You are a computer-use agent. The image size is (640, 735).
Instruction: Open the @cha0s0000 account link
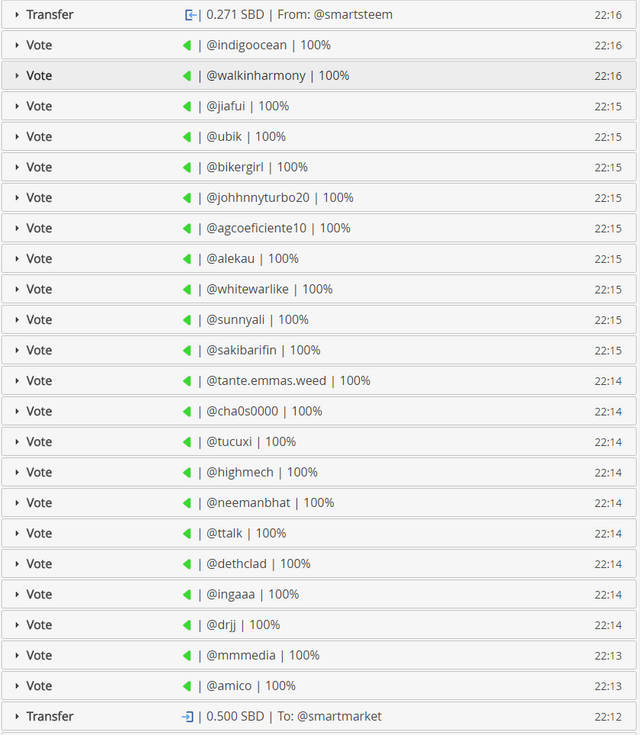coord(242,411)
